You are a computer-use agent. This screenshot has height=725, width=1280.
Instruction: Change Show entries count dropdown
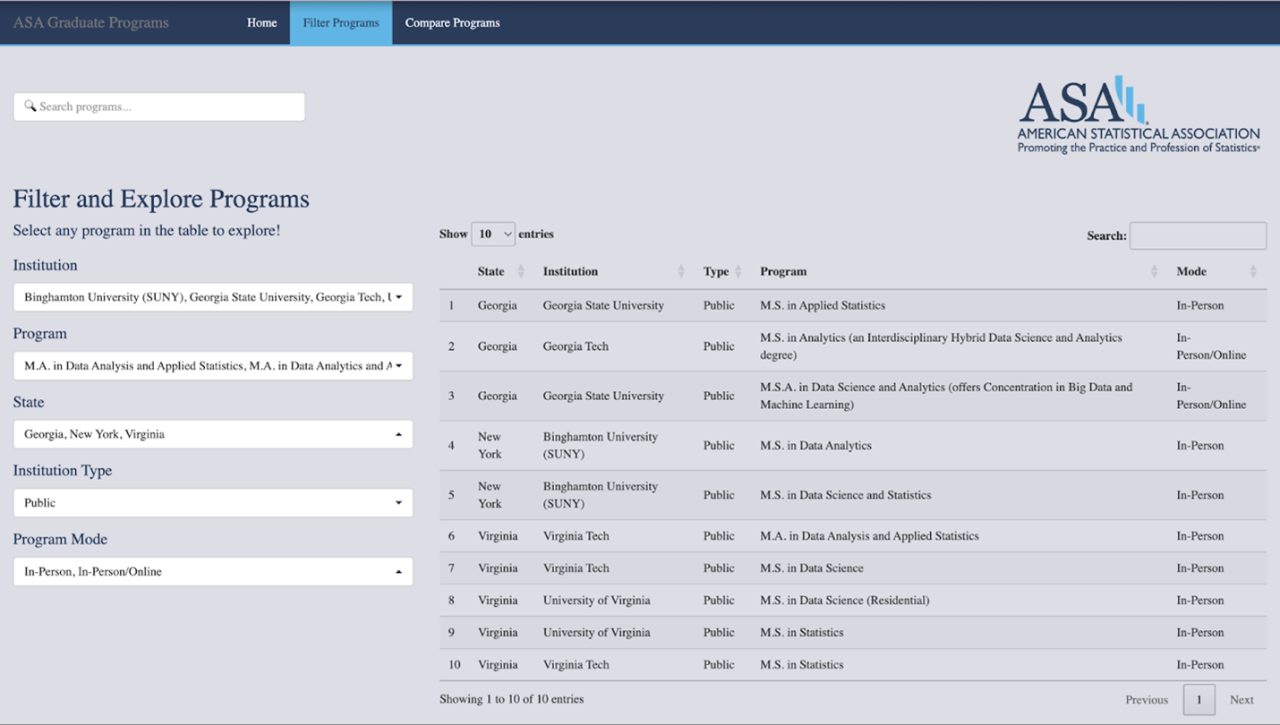[x=493, y=234]
